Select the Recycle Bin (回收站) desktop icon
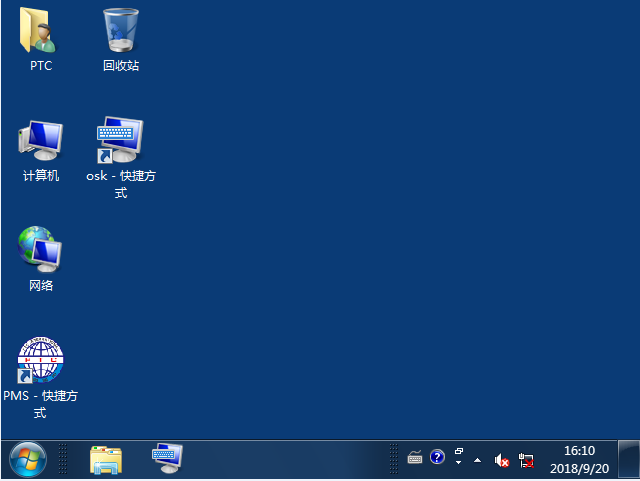Viewport: 640px width, 481px height. 121,30
